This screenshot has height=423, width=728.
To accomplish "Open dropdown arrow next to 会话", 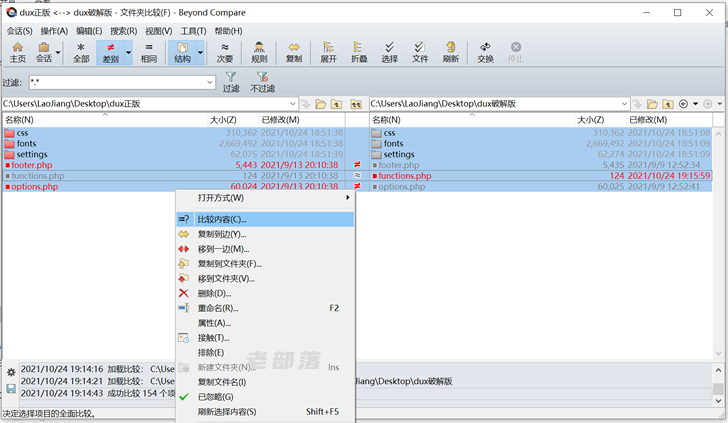I will [58, 52].
